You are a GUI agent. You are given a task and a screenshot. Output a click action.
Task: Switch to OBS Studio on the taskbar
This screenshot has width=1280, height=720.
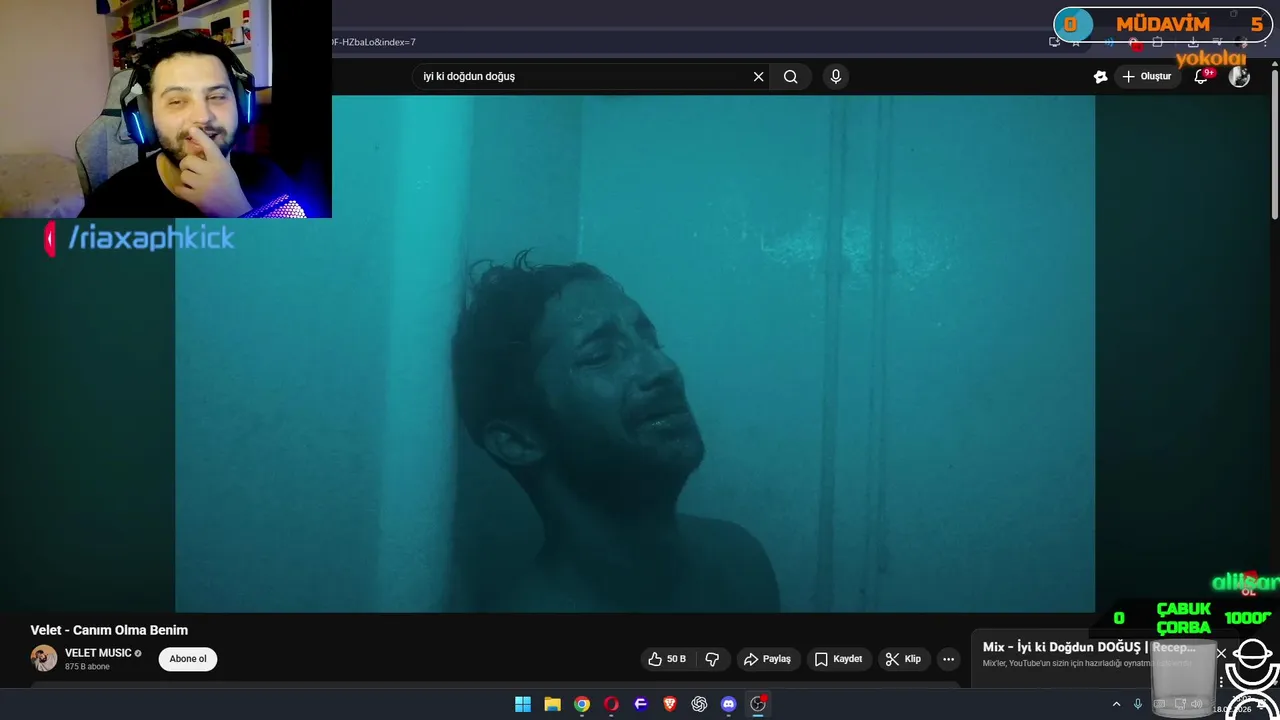pyautogui.click(x=758, y=704)
